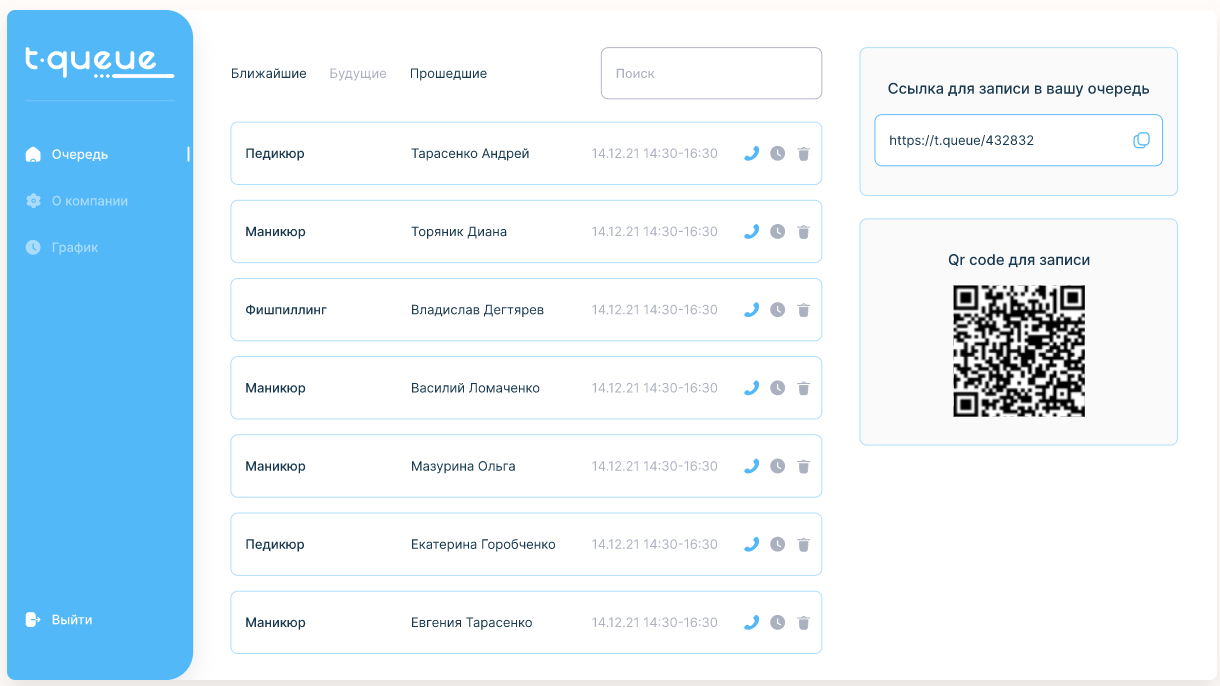The image size is (1220, 686).
Task: Click phone icon for Евгения Тарасенко
Action: point(752,622)
